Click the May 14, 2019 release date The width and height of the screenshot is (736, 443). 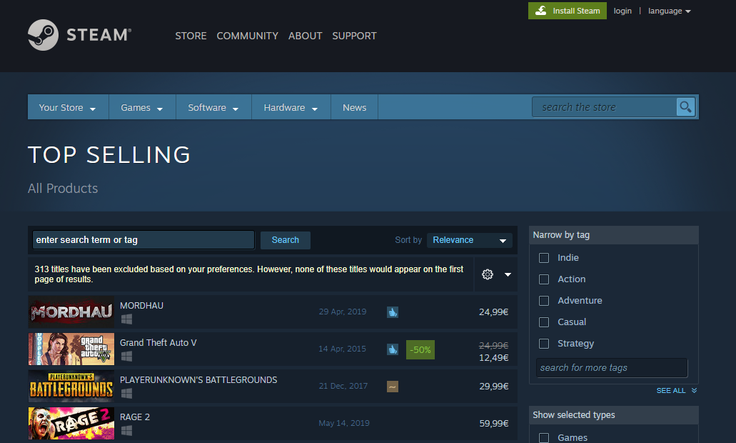(344, 423)
